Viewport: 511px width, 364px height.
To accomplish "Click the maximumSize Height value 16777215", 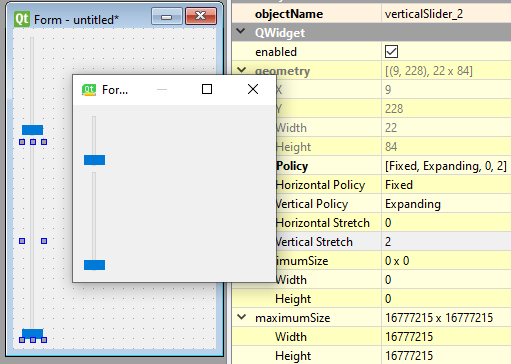I will pos(446,356).
